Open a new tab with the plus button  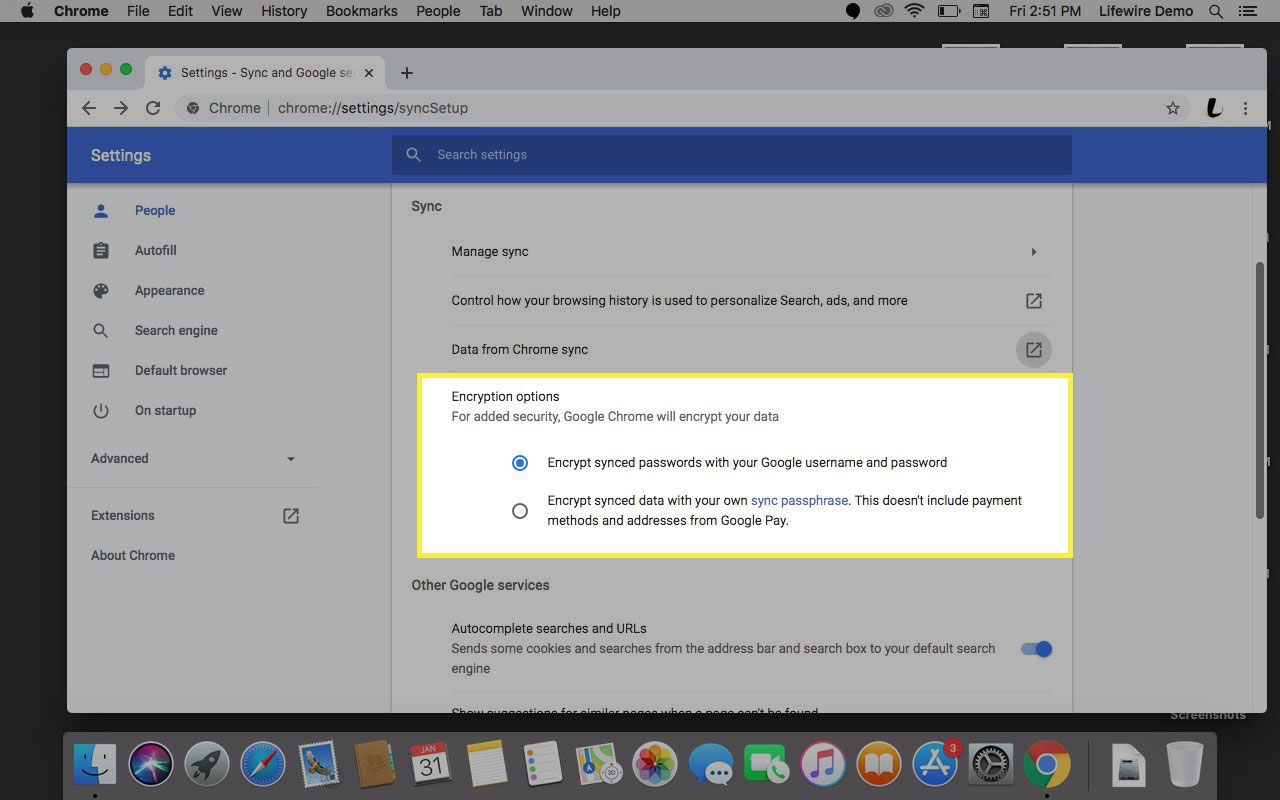tap(406, 73)
